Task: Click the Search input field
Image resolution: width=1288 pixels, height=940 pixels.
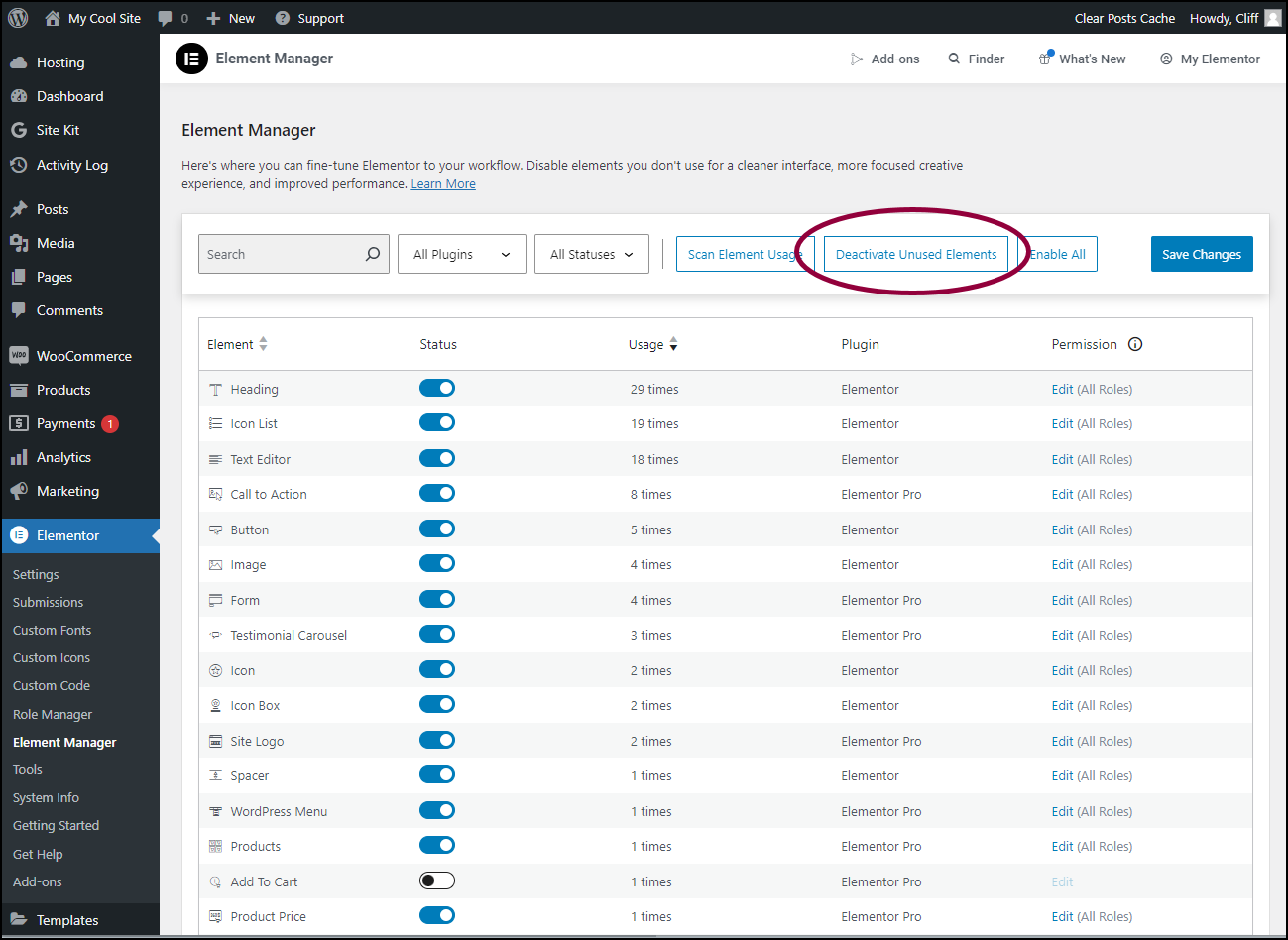Action: [293, 254]
